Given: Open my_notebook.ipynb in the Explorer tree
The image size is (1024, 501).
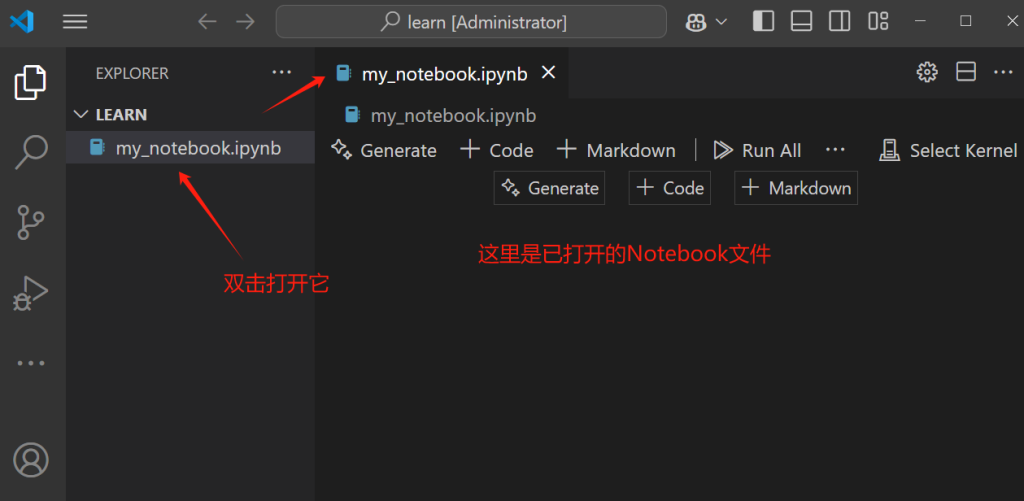Looking at the screenshot, I should point(198,148).
